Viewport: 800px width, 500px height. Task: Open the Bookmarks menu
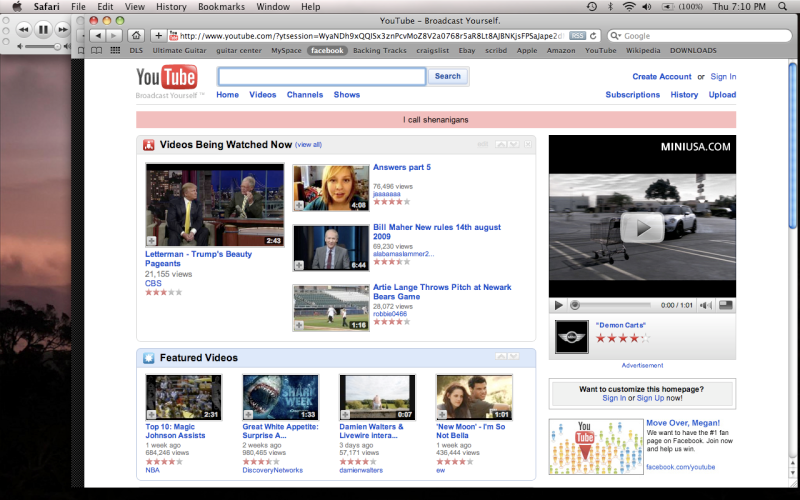coord(221,7)
